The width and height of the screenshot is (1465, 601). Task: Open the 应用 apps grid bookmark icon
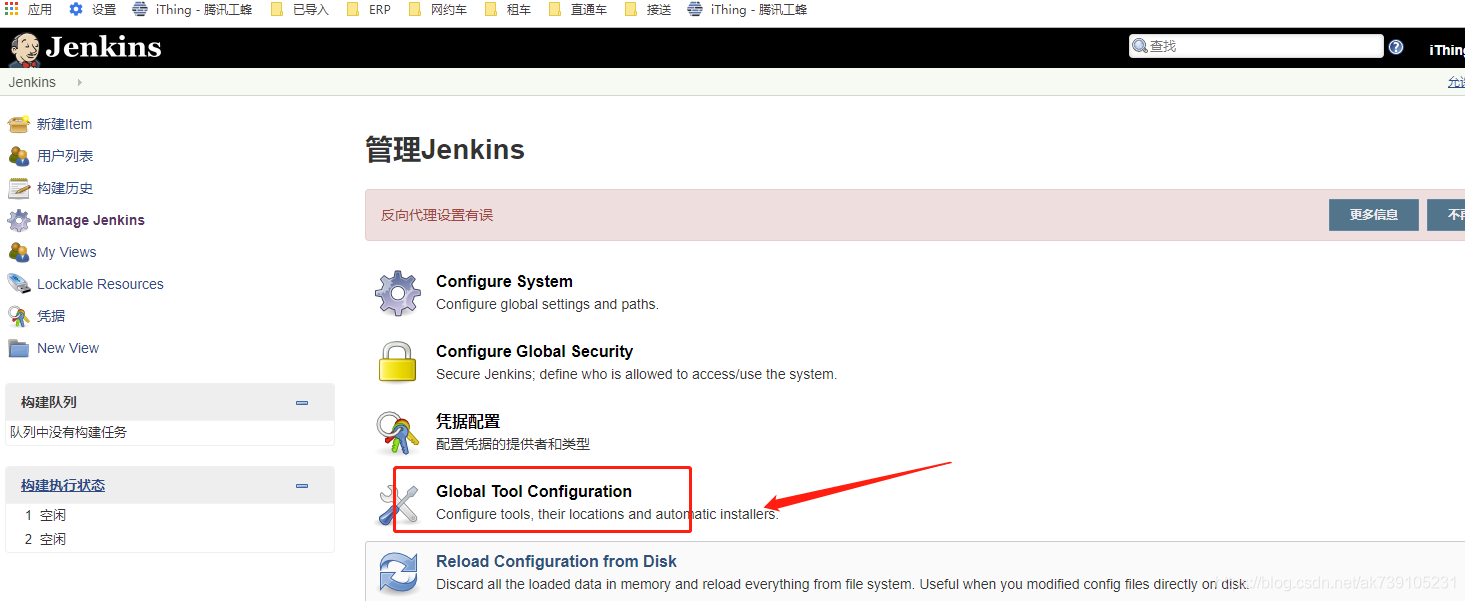pos(12,9)
